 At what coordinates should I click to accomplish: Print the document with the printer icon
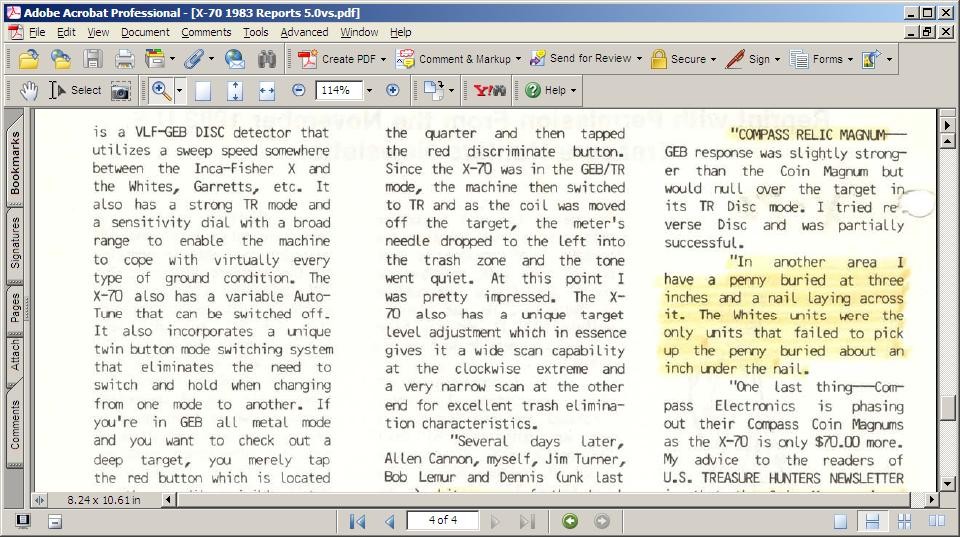124,59
